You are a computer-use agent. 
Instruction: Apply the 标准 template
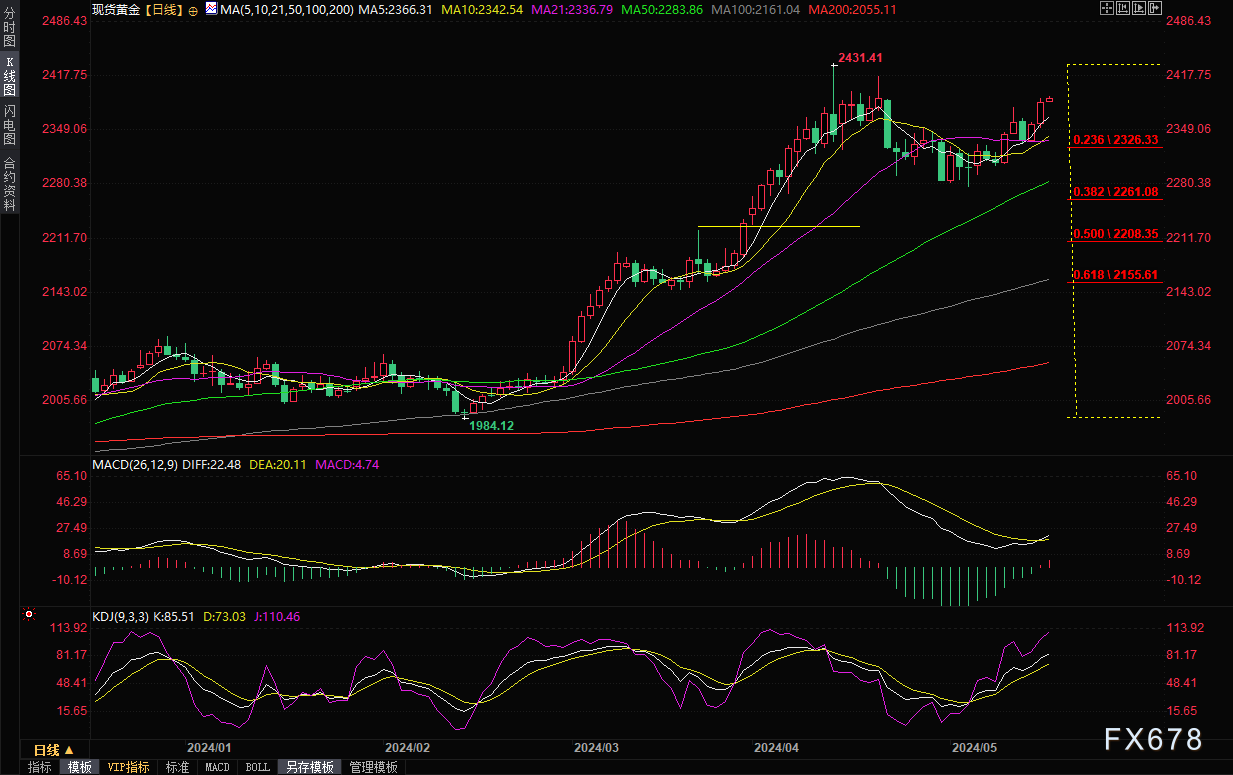pos(177,767)
